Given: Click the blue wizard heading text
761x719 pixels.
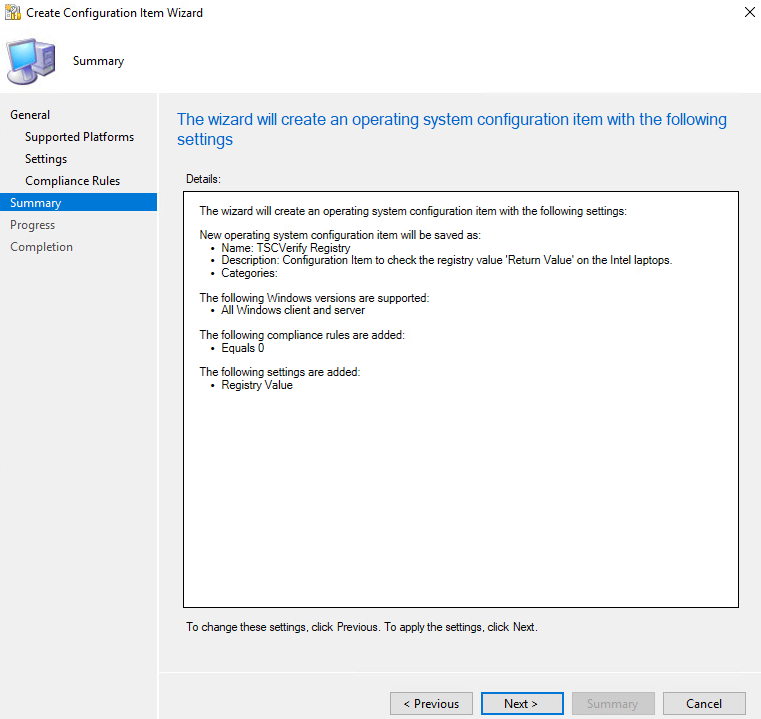Looking at the screenshot, I should pos(451,129).
